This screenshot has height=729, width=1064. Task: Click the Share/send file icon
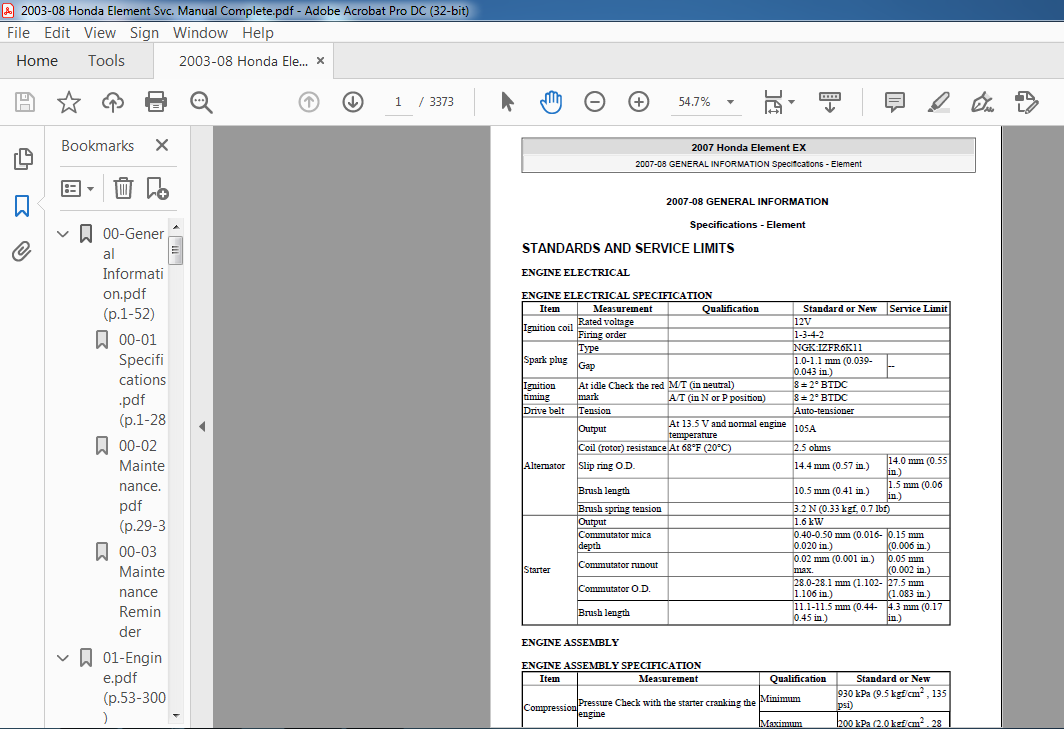[x=1026, y=102]
